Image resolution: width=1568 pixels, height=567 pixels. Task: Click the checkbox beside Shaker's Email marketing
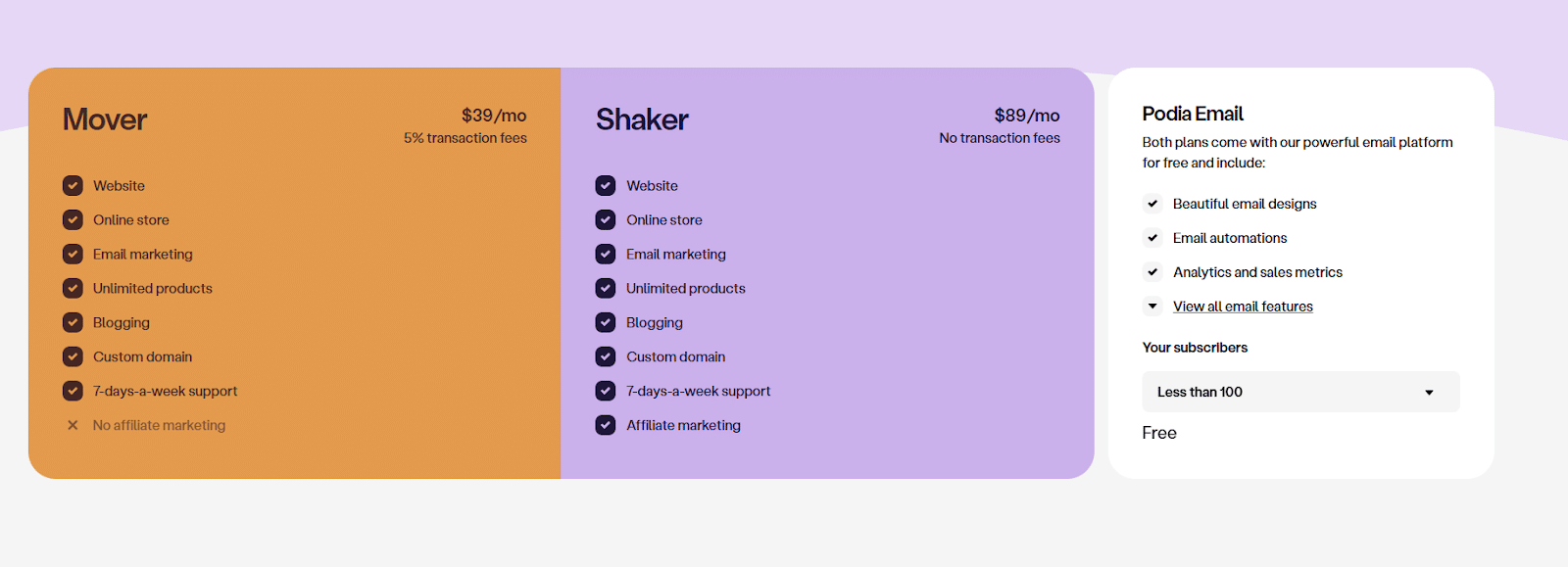click(x=606, y=255)
